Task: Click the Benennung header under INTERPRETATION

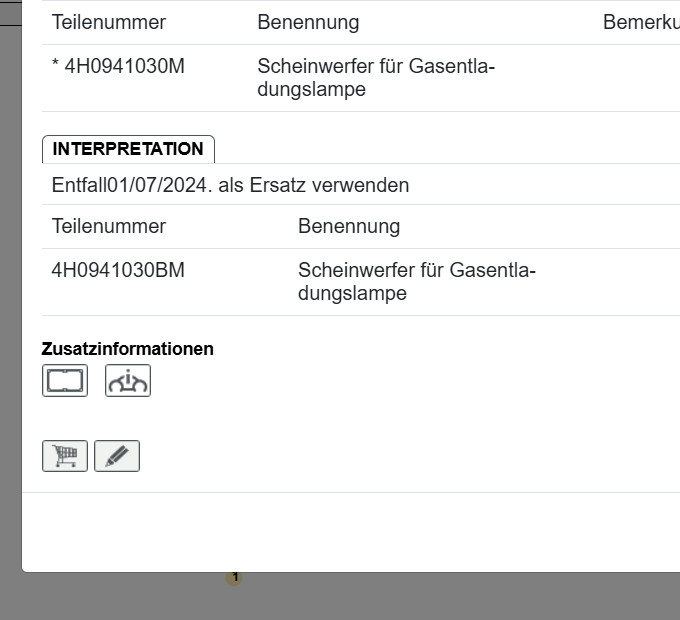Action: click(349, 226)
